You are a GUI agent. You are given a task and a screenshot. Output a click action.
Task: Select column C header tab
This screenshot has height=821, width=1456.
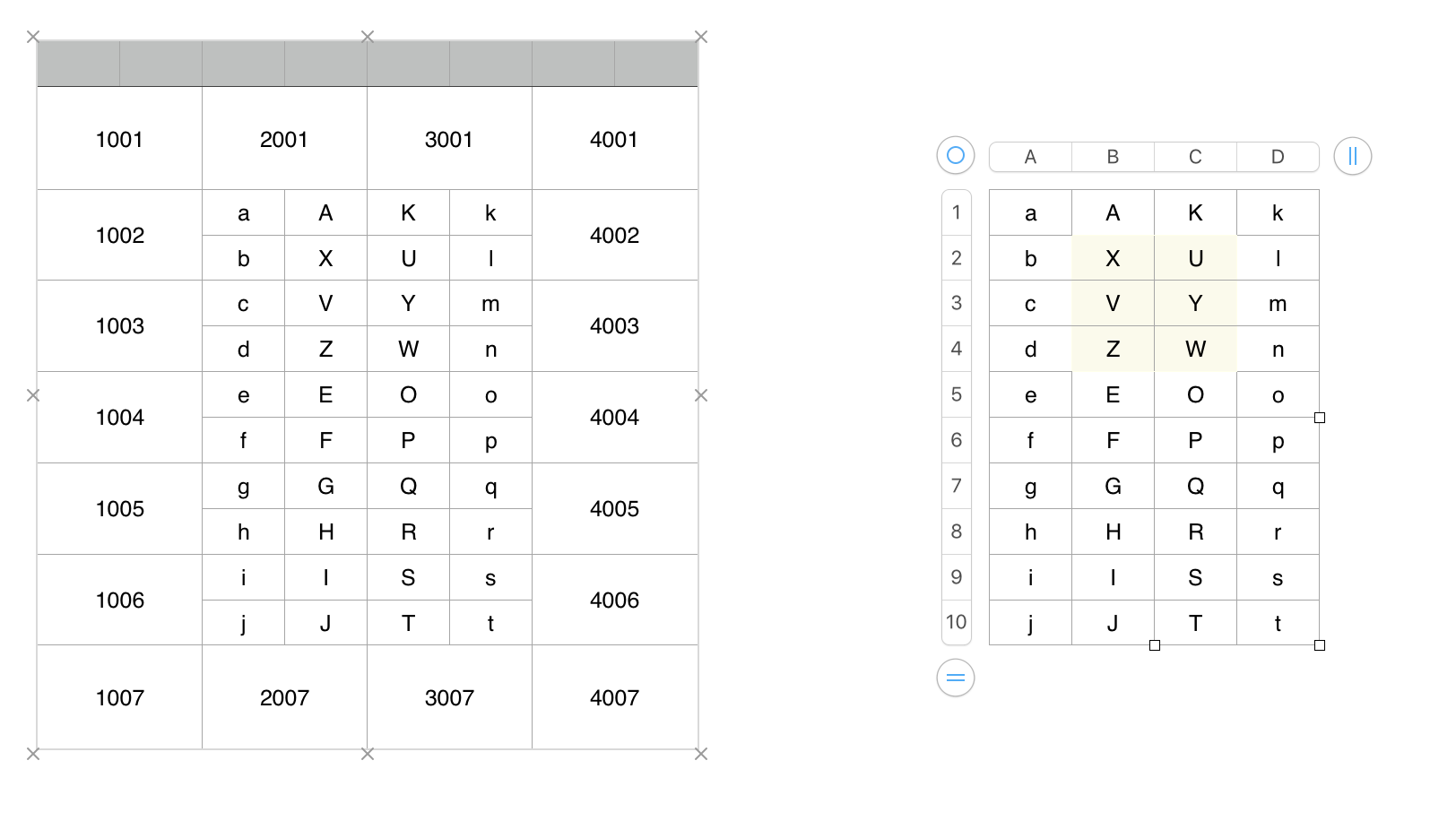pyautogui.click(x=1195, y=157)
